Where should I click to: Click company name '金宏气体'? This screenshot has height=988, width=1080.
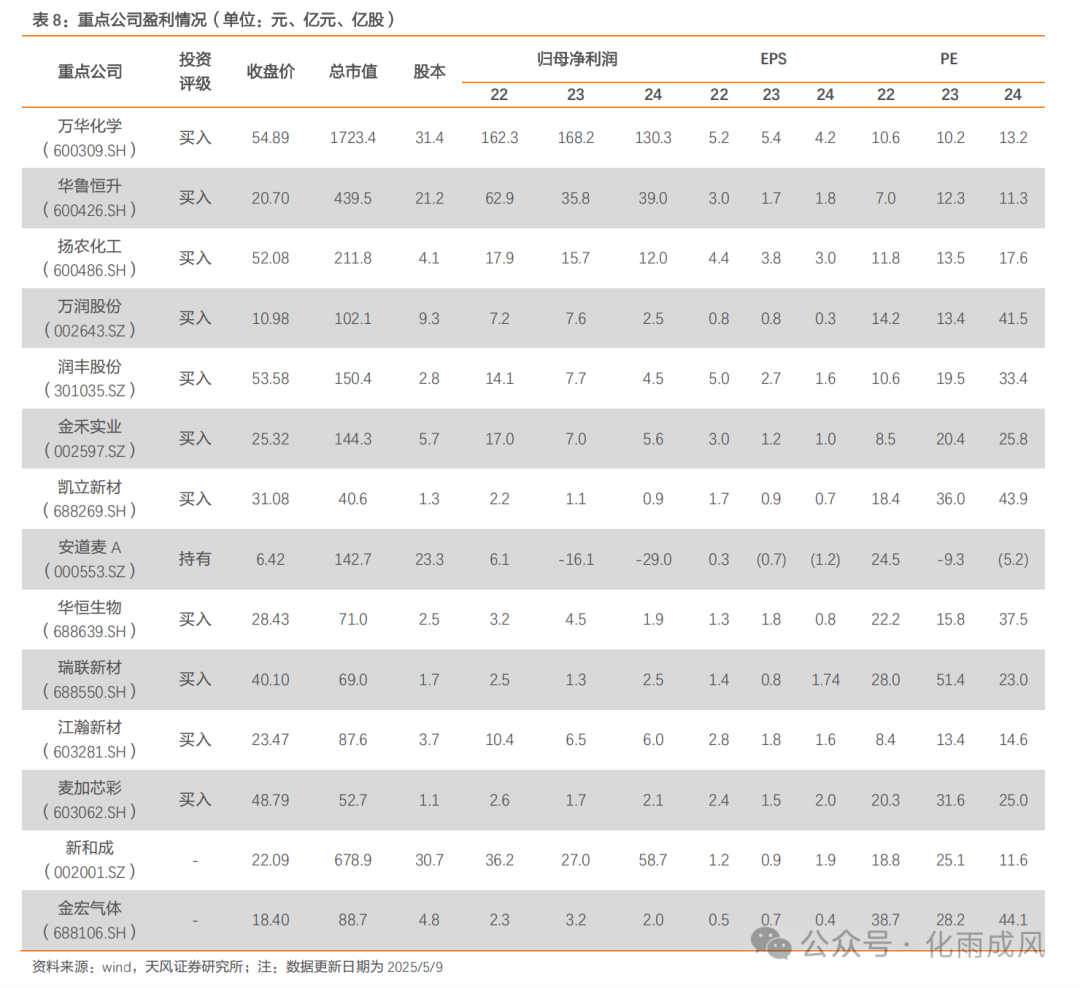[90, 908]
